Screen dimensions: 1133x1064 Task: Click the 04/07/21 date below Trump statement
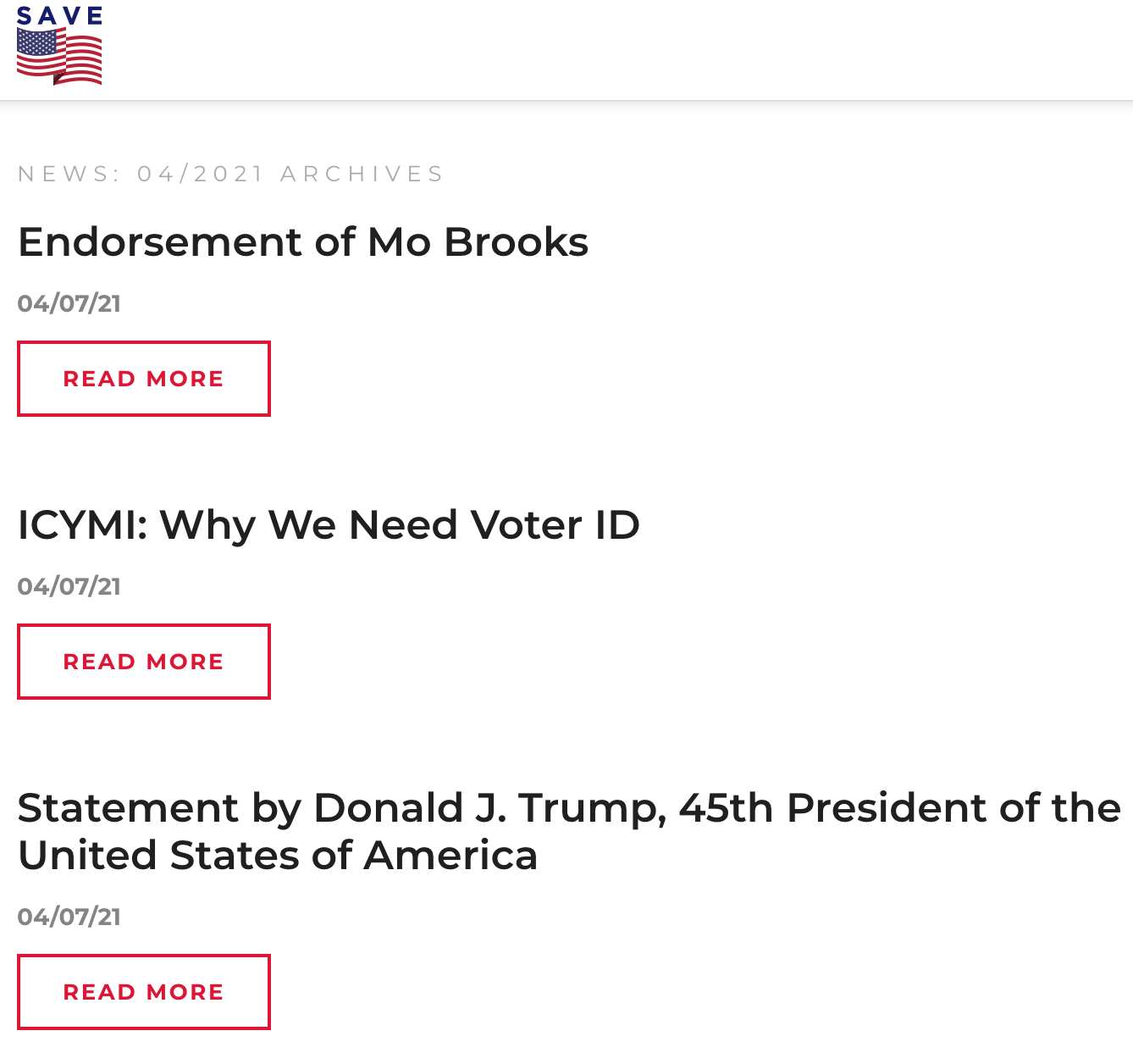[x=69, y=917]
